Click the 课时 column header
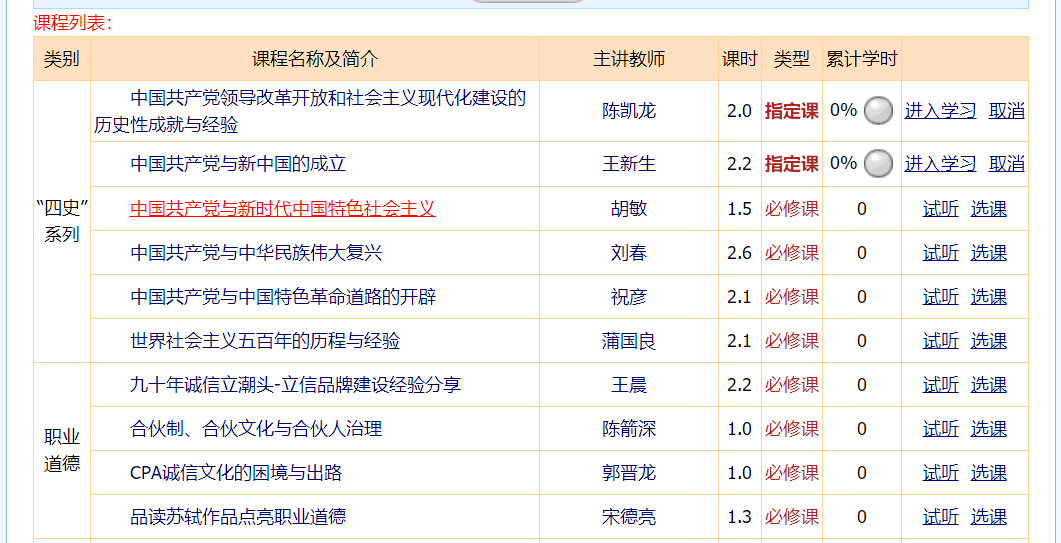 click(x=739, y=59)
